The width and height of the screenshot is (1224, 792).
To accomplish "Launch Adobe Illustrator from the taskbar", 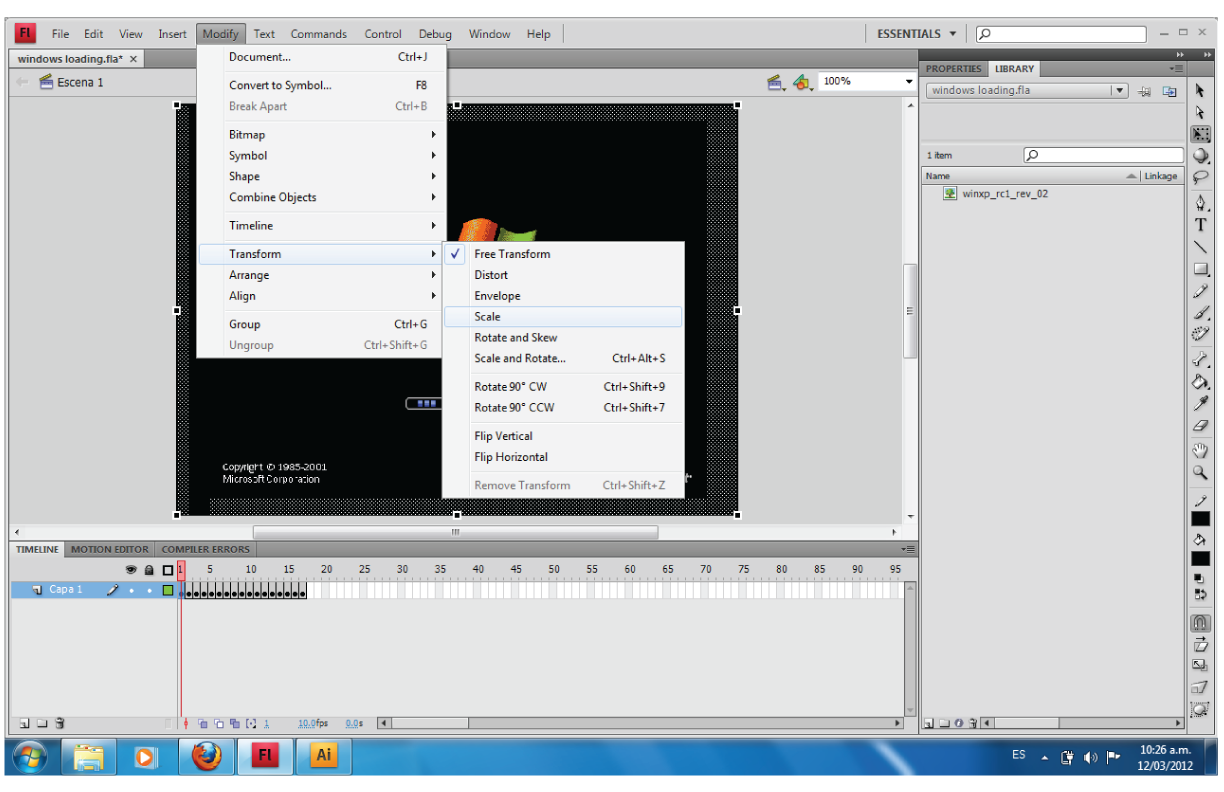I will 322,757.
